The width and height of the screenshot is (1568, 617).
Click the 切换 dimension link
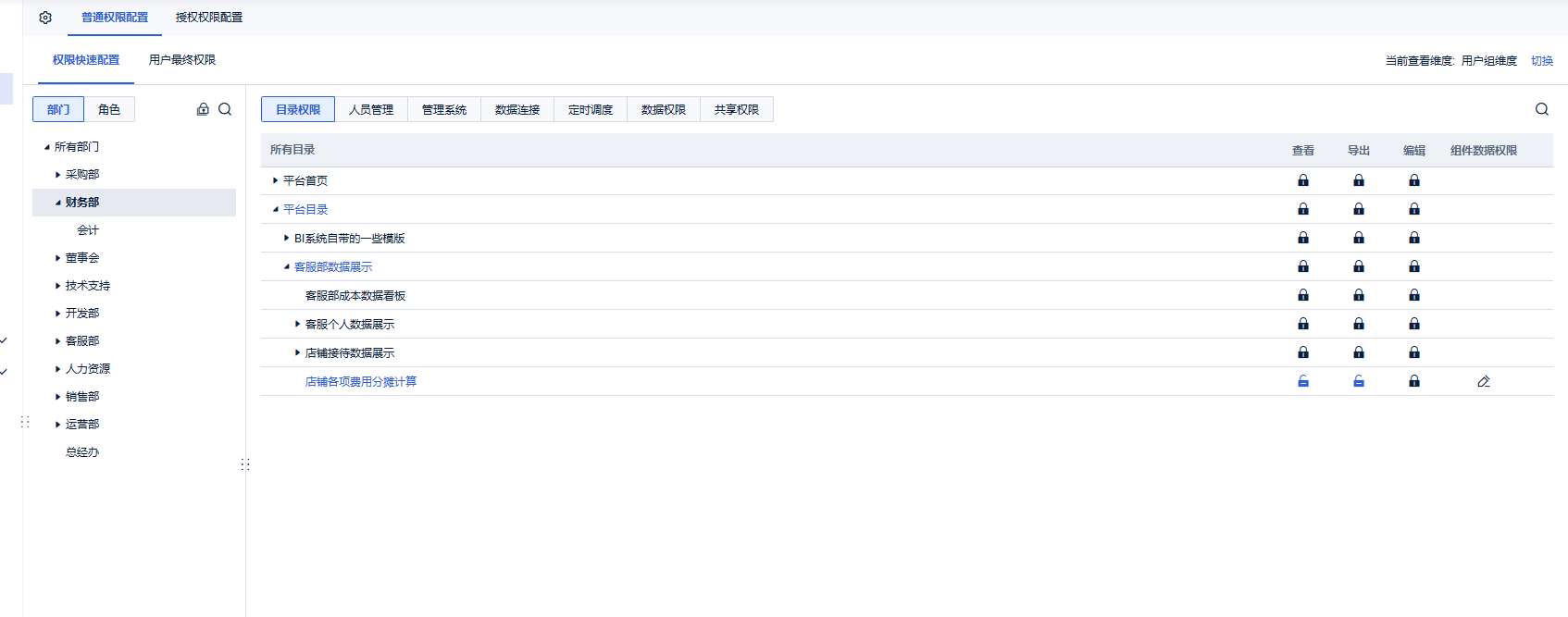[x=1542, y=61]
